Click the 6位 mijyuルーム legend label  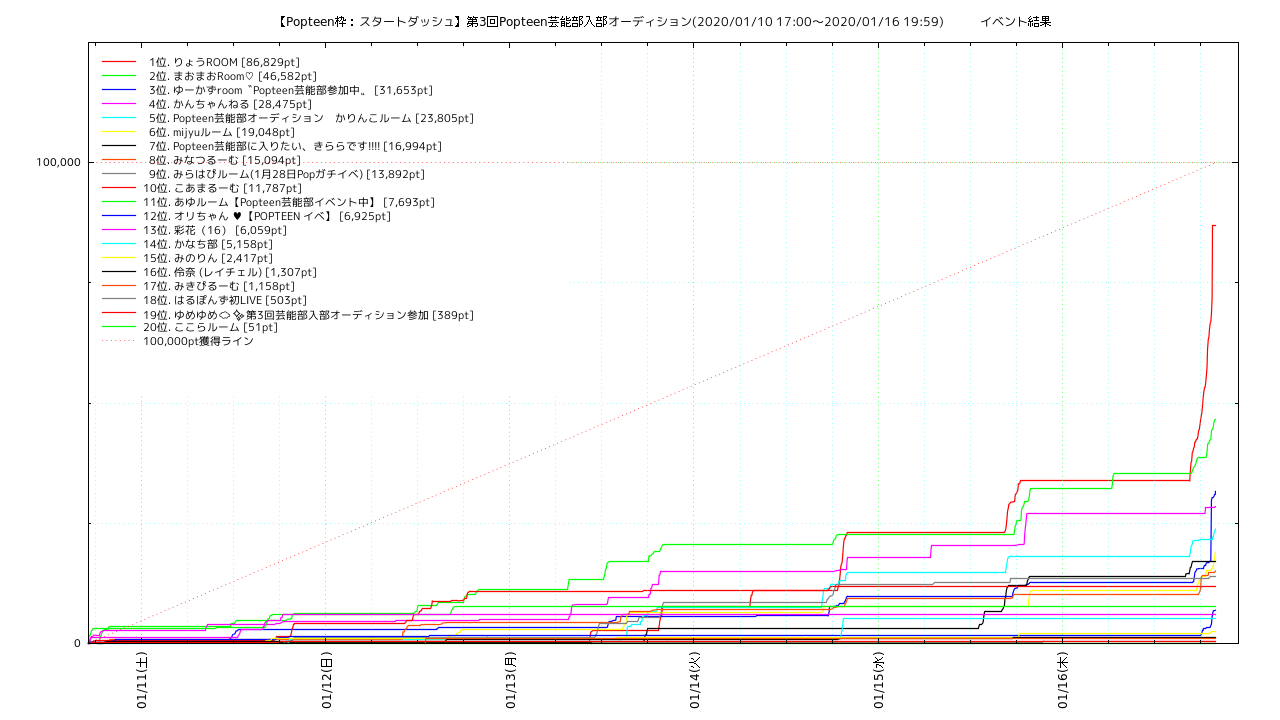point(220,132)
